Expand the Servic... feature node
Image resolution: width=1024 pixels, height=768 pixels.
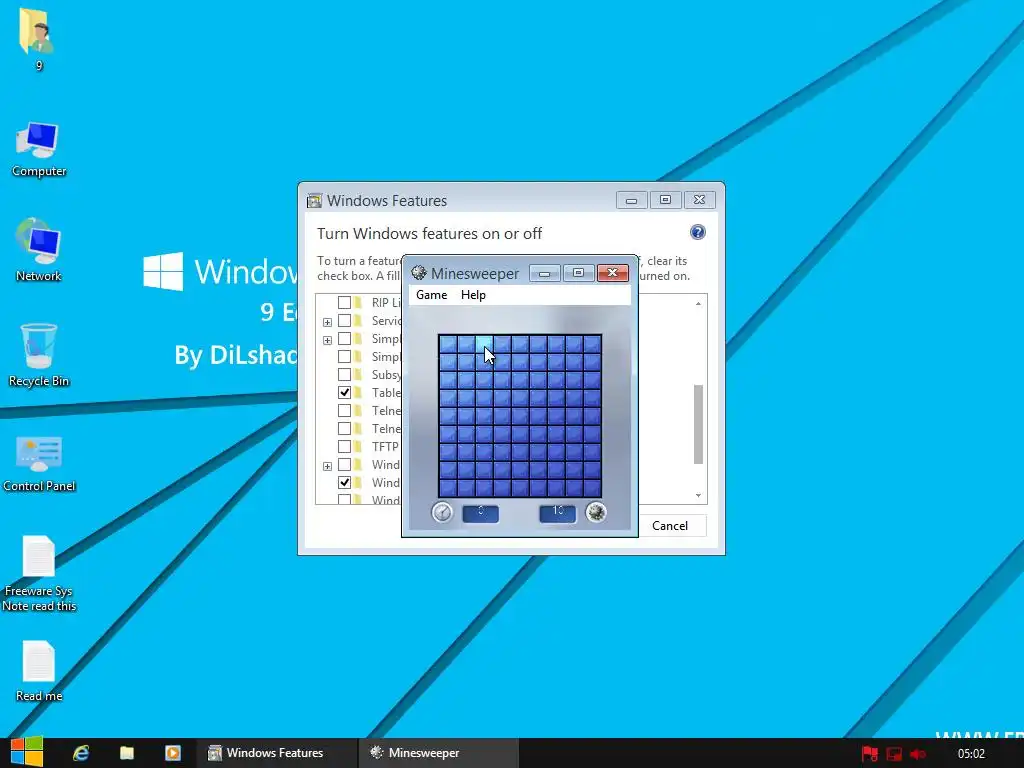(x=327, y=322)
